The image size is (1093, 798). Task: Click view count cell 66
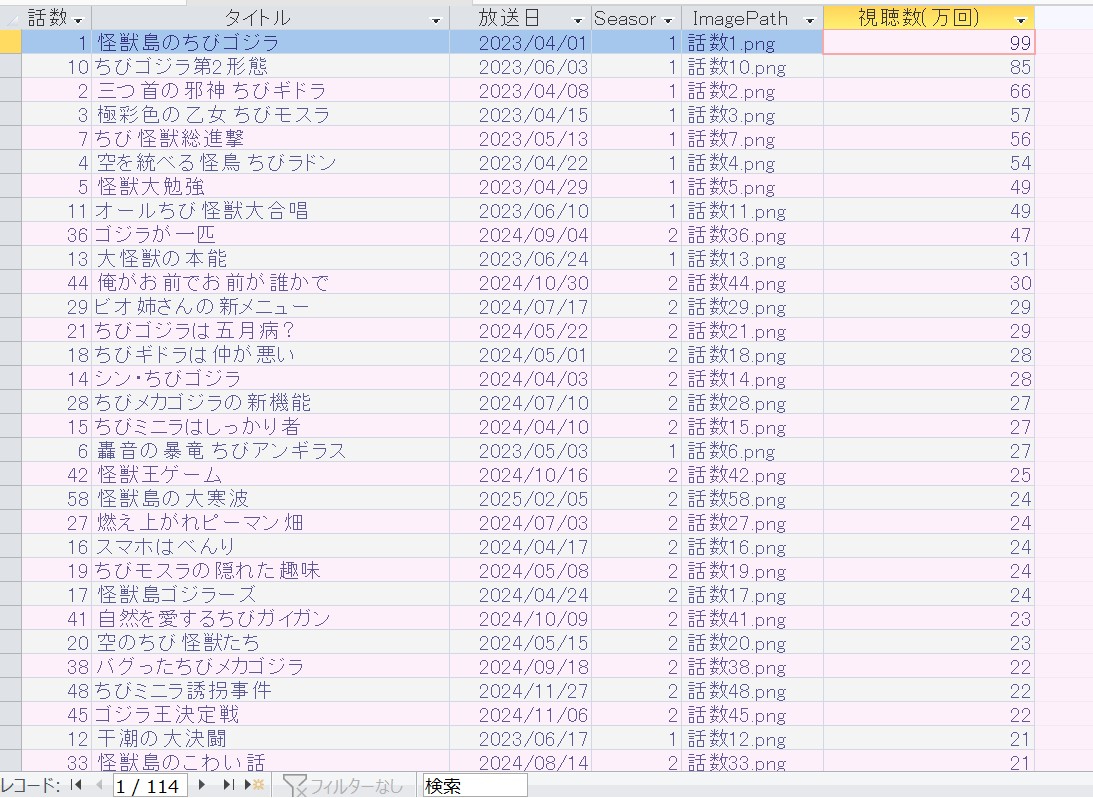pos(928,91)
